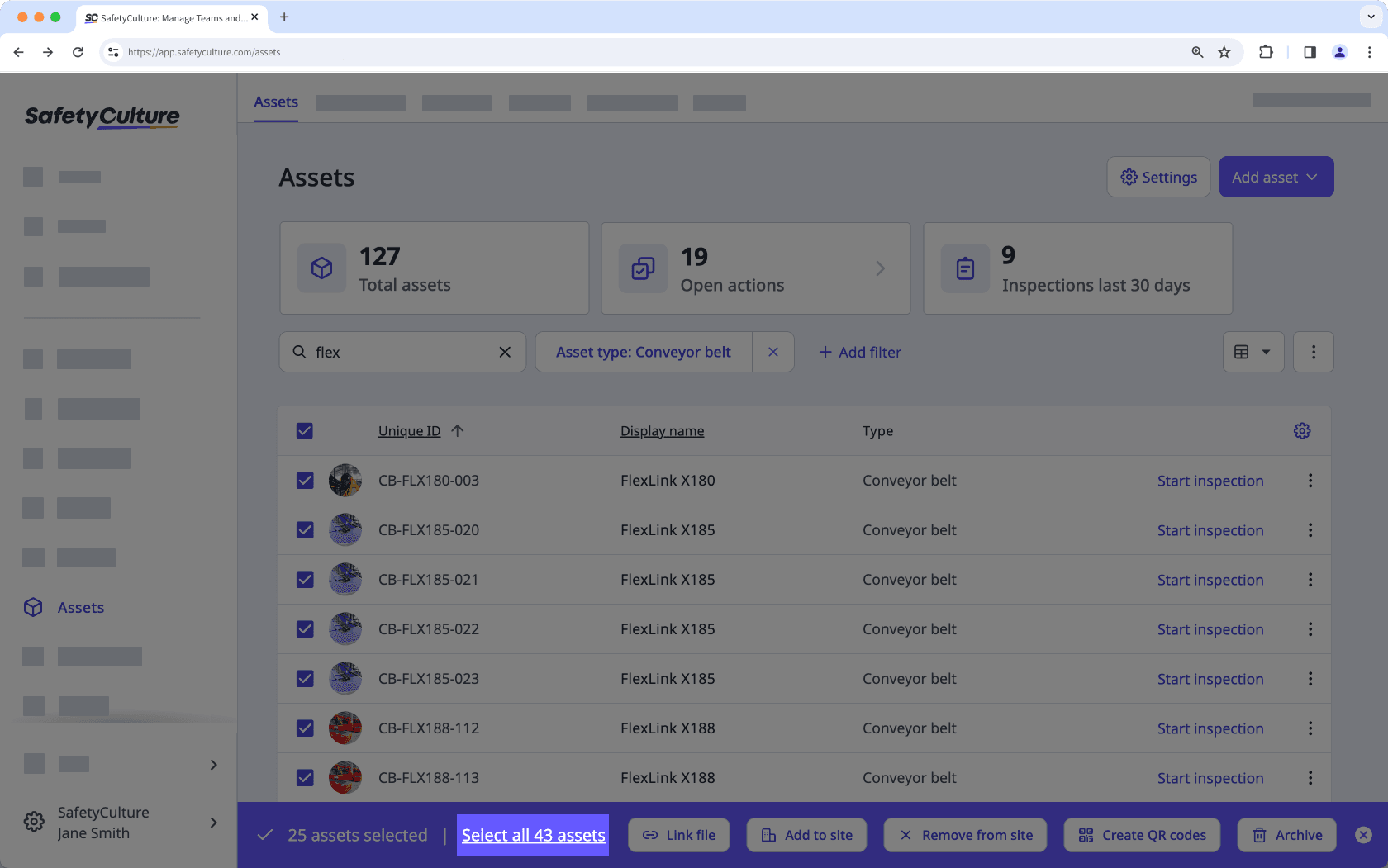The height and width of the screenshot is (868, 1388).
Task: Click the Open actions icon
Action: coord(643,268)
